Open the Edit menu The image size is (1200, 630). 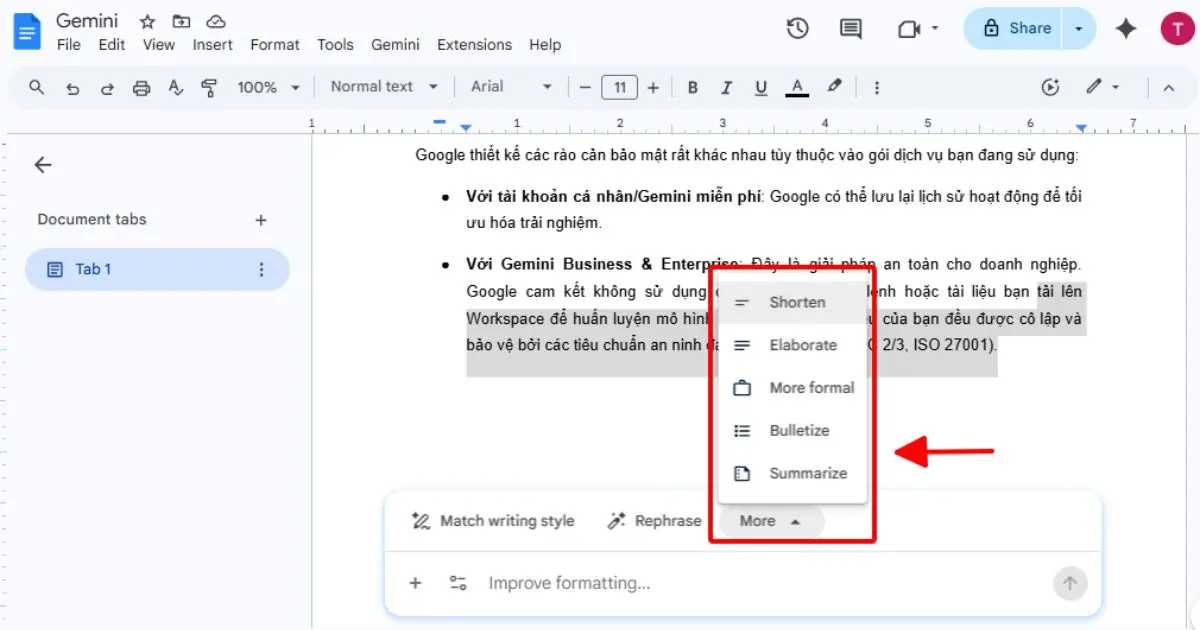(x=112, y=45)
